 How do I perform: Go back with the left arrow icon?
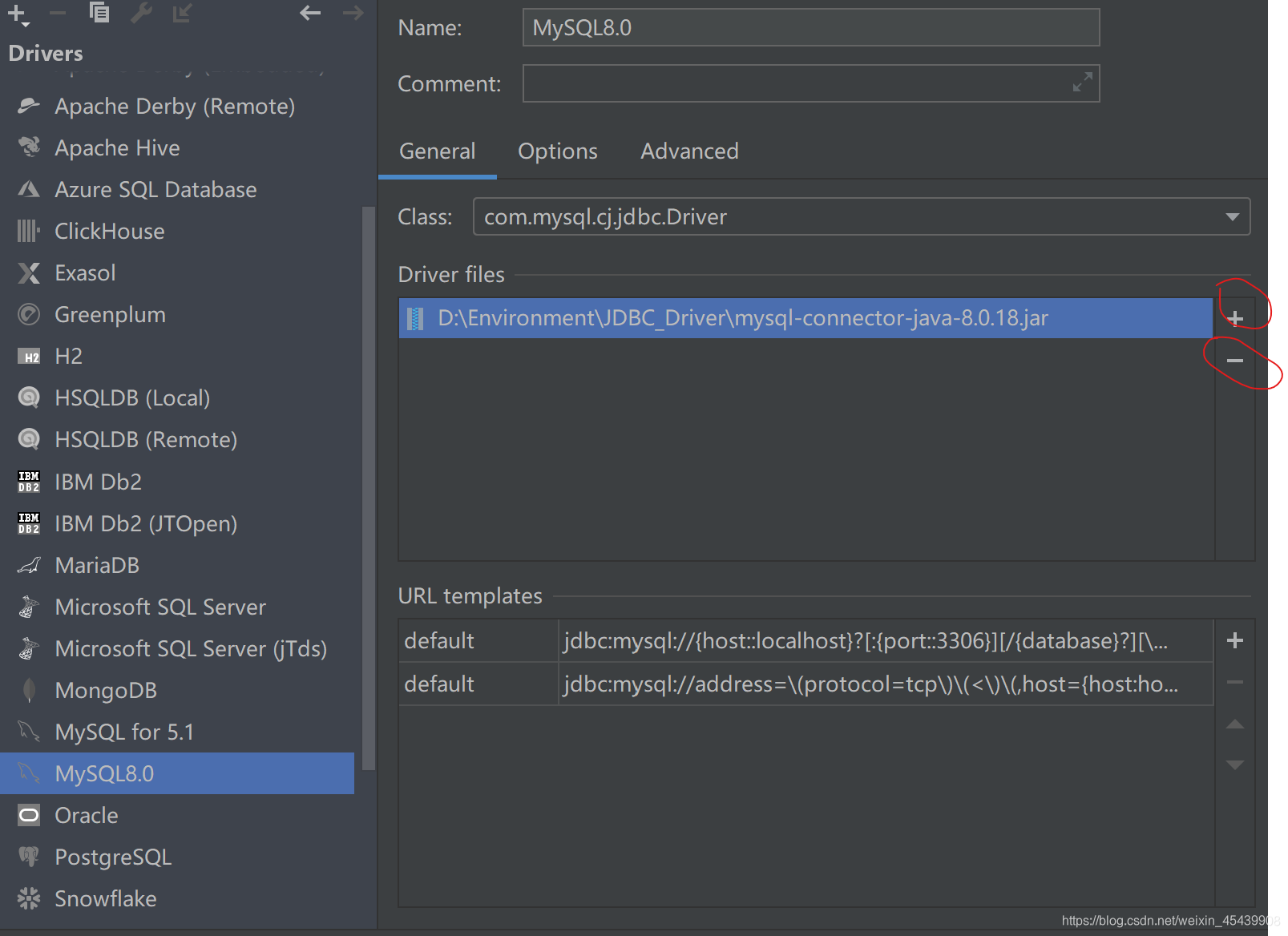tap(310, 12)
